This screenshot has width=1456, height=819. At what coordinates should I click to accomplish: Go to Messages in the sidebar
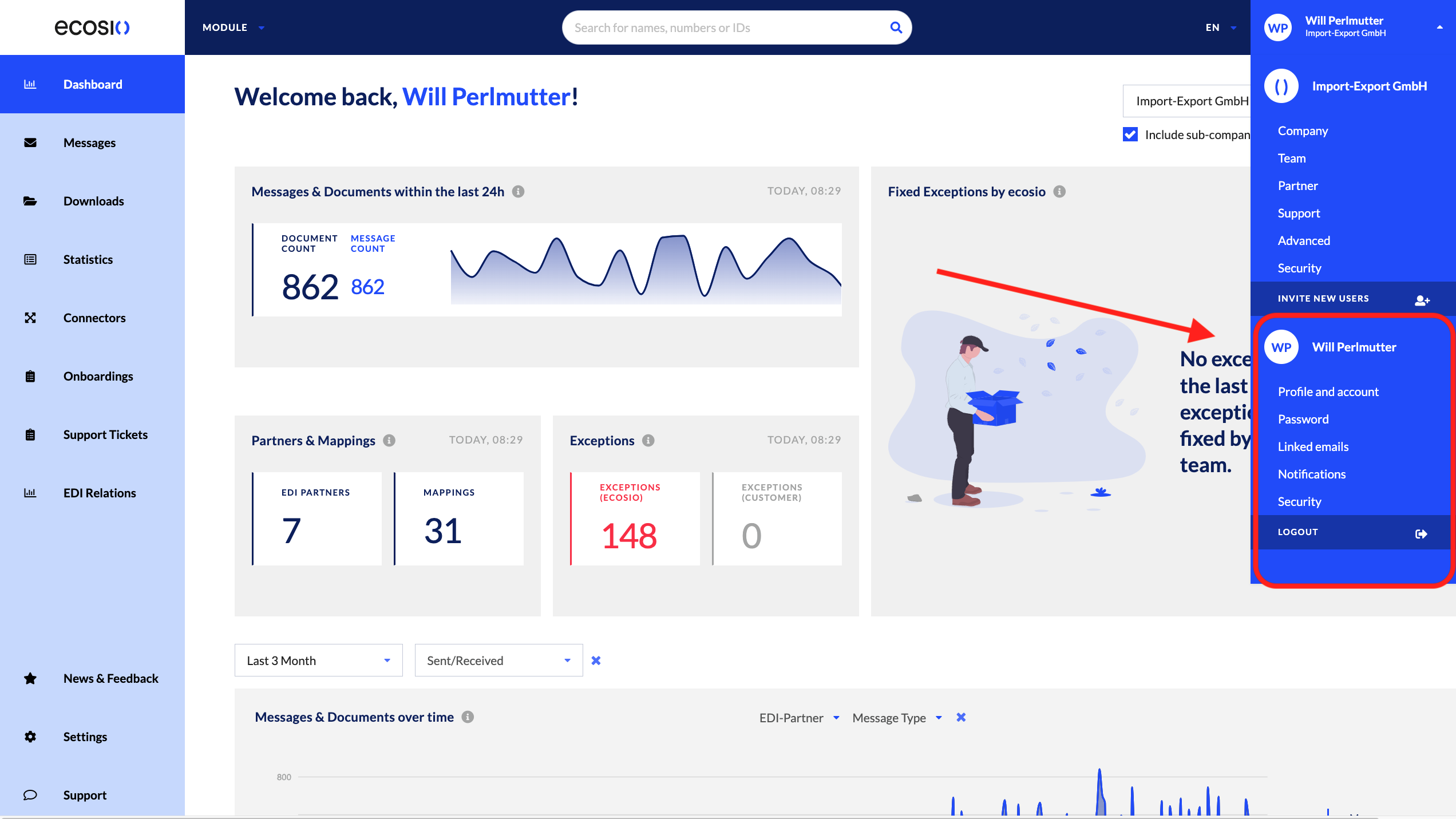(92, 143)
